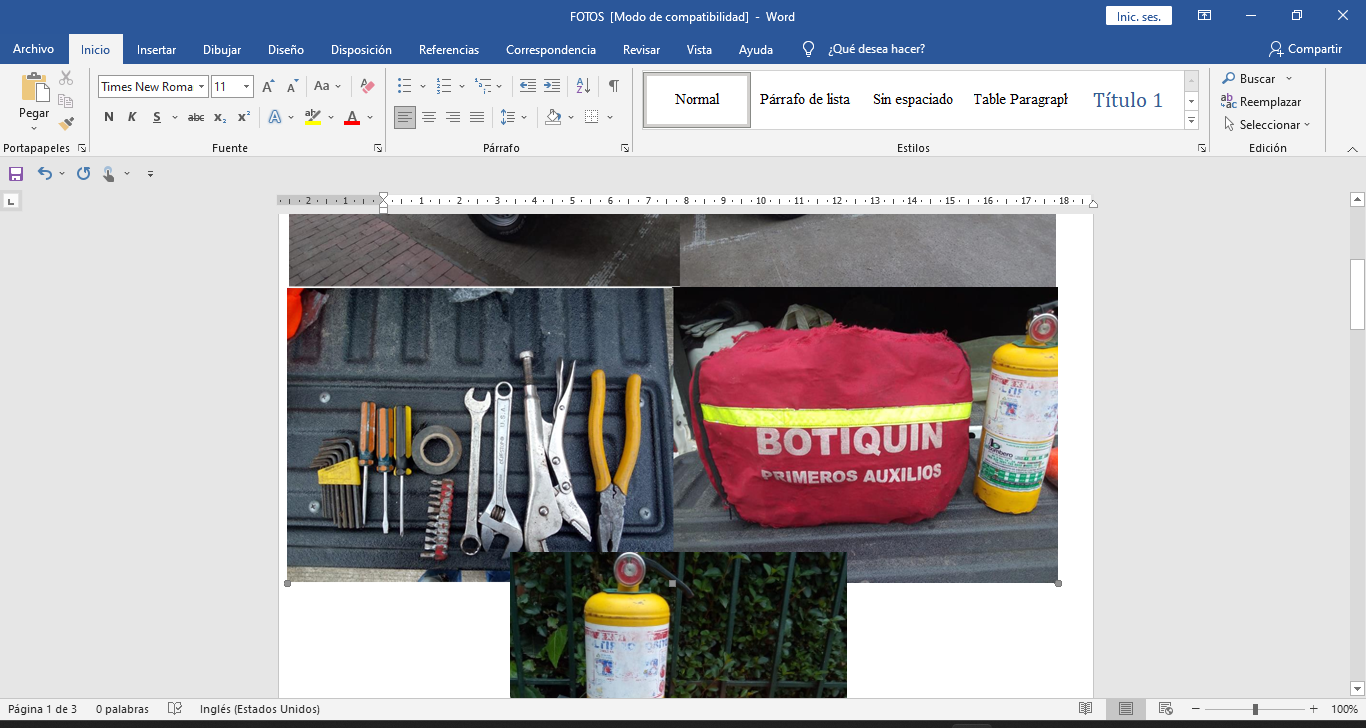Switch to the Referencias tab

click(448, 49)
